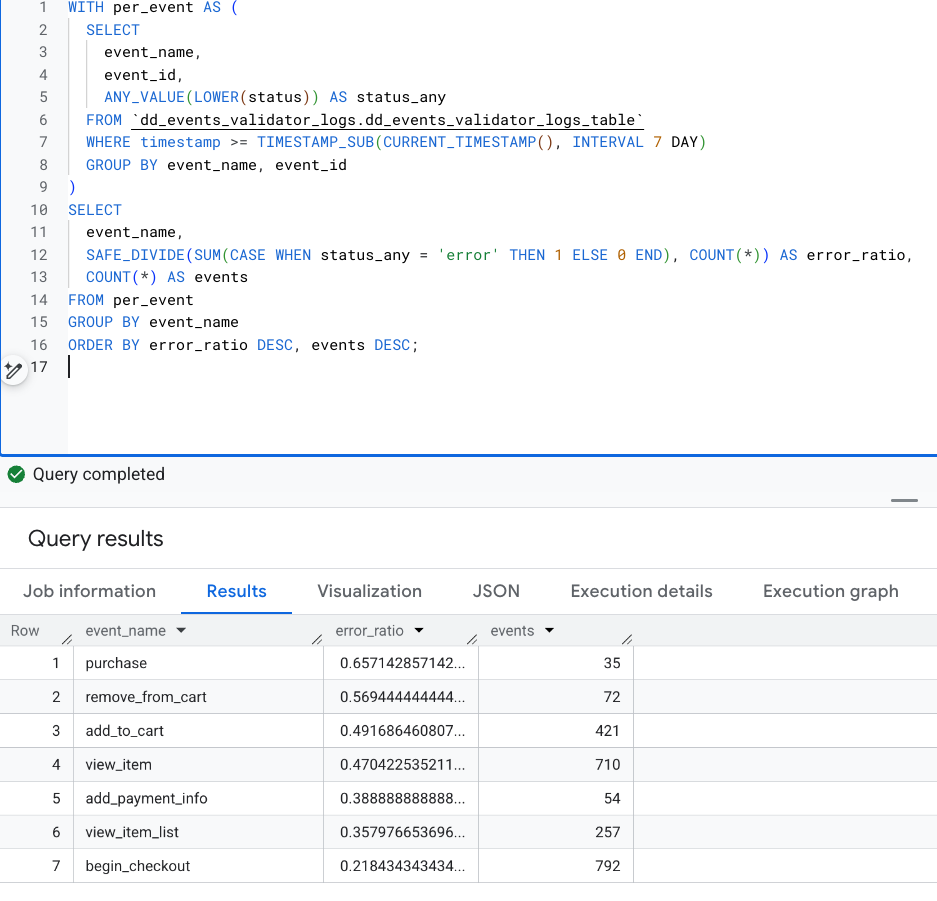Click error ratio value 0.388888888888...
Image resolution: width=937 pixels, height=901 pixels.
[x=402, y=798]
